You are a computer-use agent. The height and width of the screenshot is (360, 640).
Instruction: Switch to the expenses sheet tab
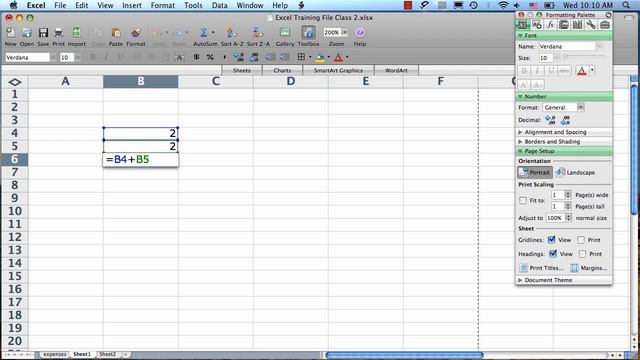55,354
